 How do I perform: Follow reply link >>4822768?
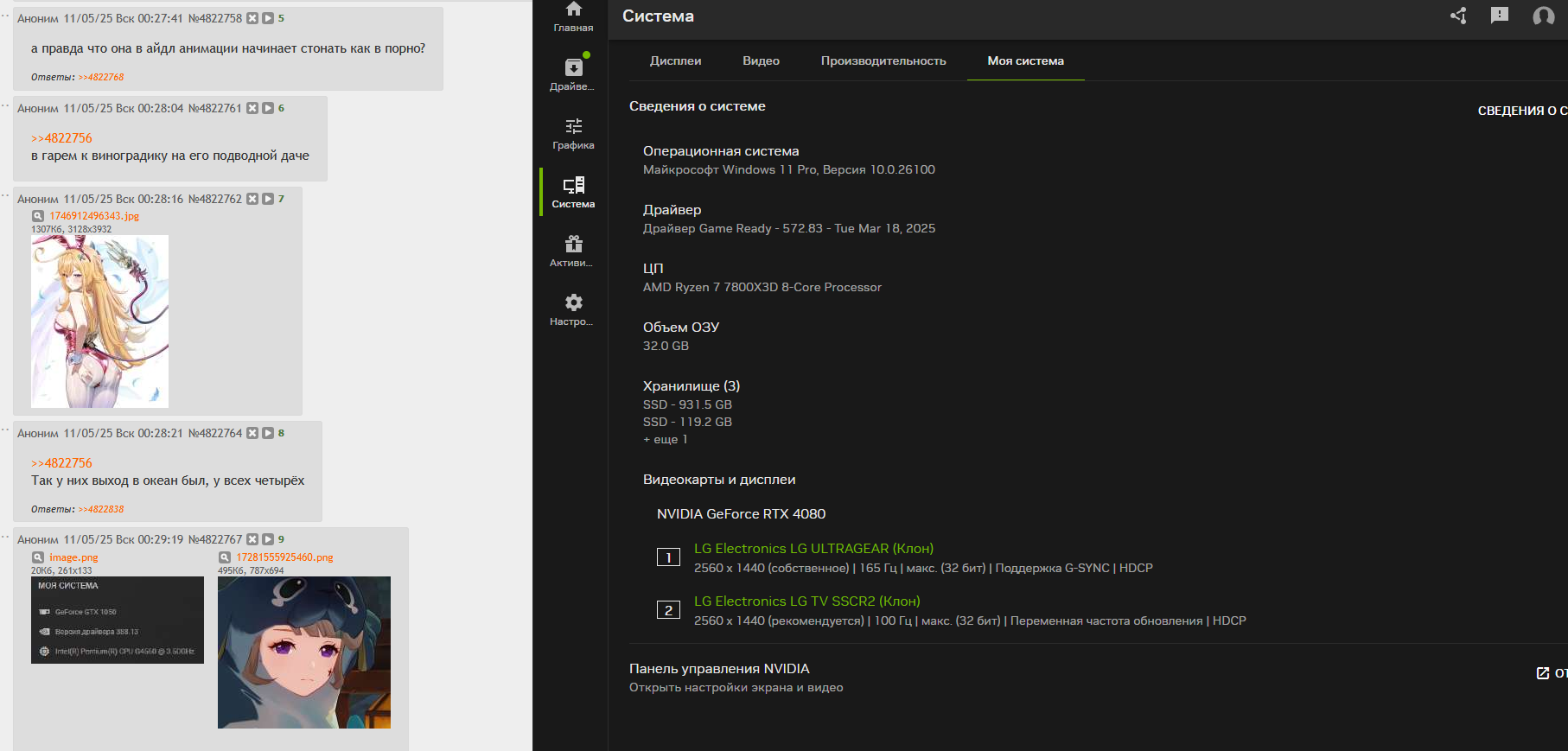click(101, 77)
